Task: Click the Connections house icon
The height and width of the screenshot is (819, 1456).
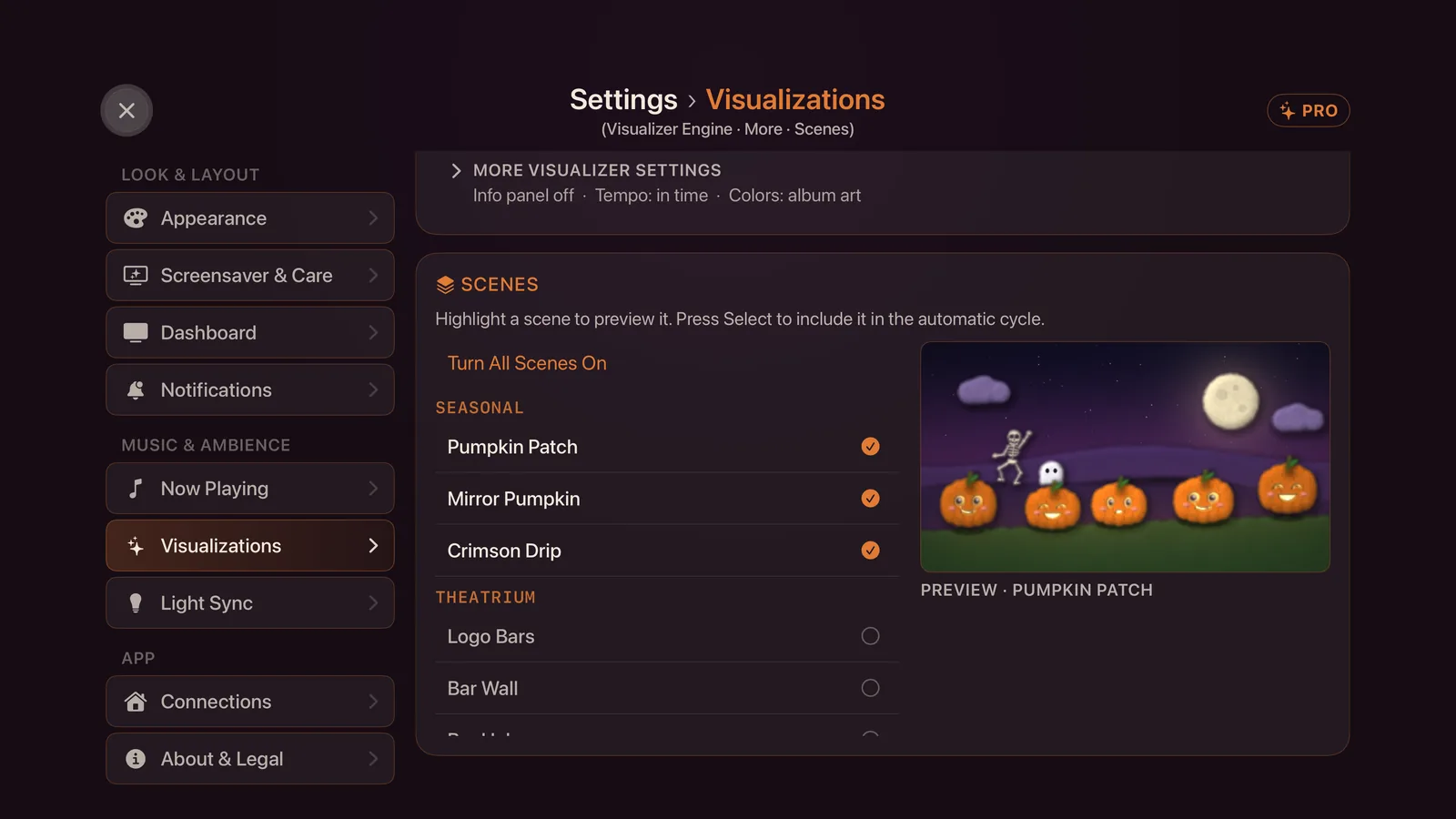Action: 136,702
